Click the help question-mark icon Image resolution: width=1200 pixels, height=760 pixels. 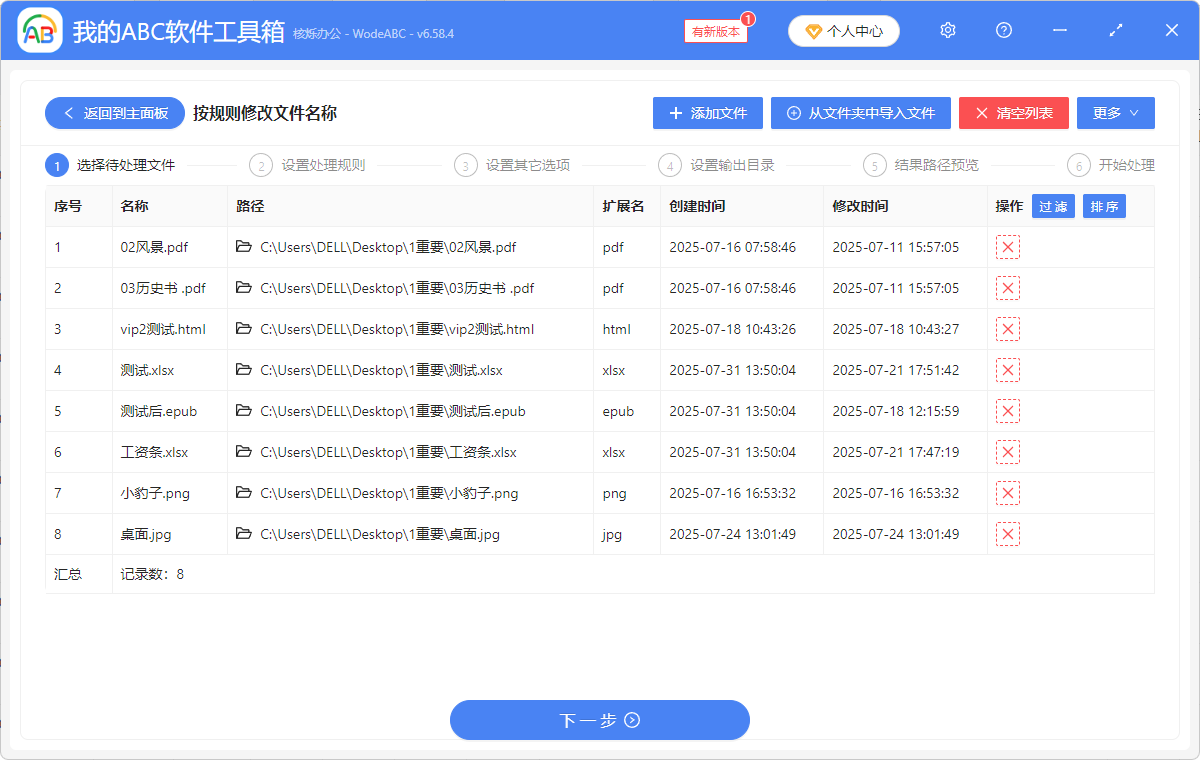coord(1003,30)
